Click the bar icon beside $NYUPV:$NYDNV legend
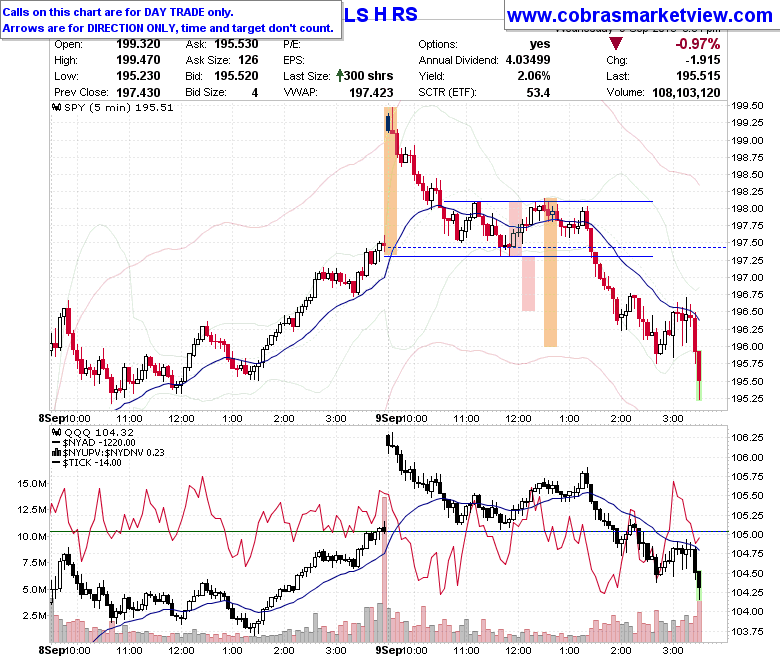Viewport: 780px width, 659px height. 57,453
